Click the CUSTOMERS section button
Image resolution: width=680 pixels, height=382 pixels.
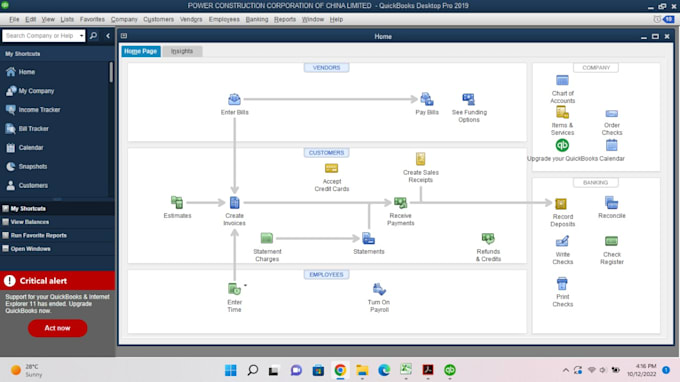[327, 153]
